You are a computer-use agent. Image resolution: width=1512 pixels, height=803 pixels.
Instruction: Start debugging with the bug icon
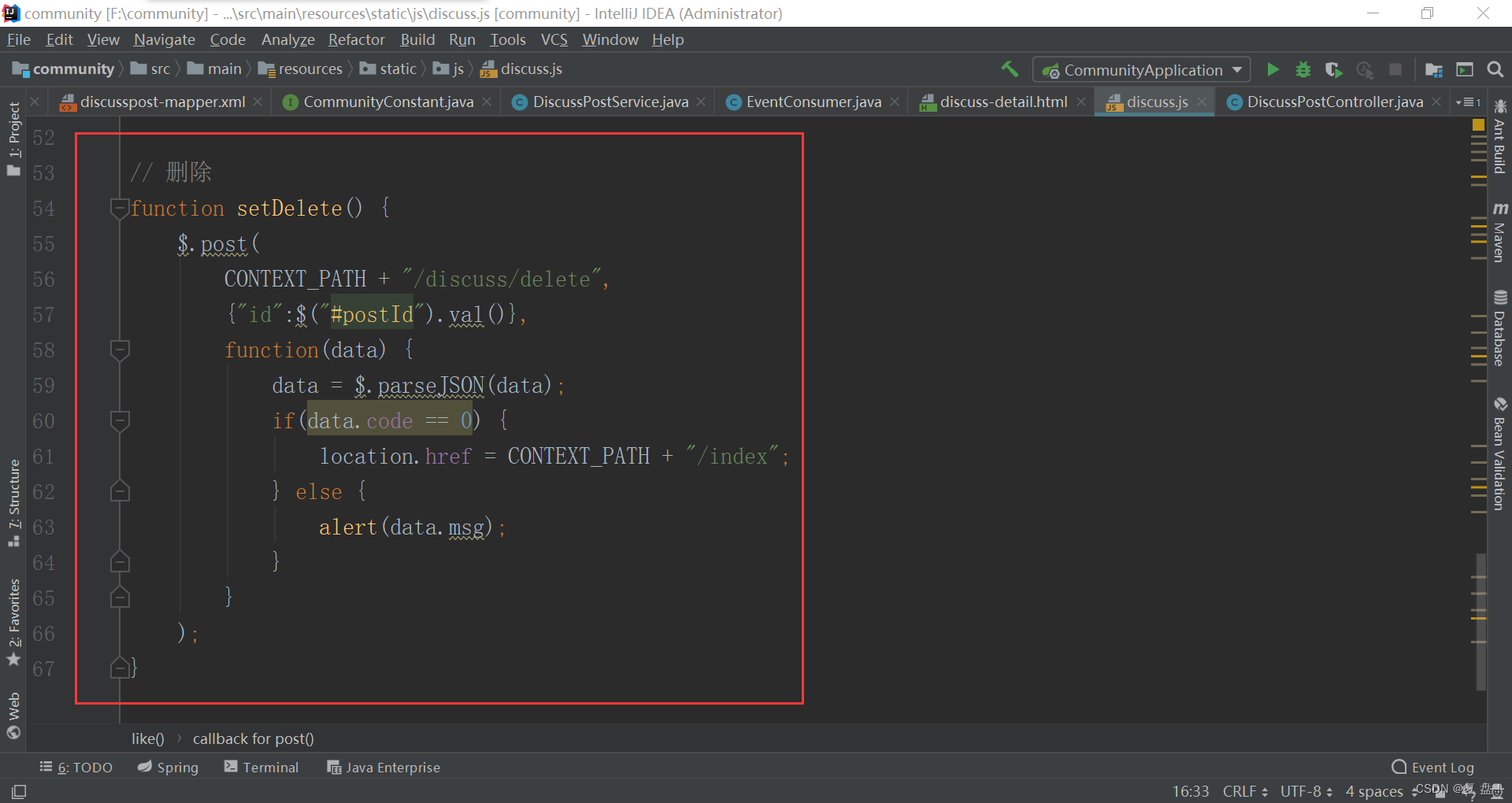click(1303, 69)
